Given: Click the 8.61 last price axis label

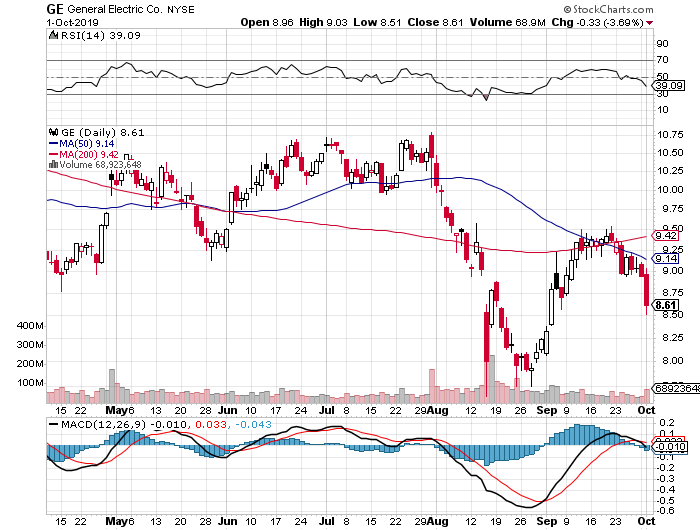Looking at the screenshot, I should tap(666, 305).
